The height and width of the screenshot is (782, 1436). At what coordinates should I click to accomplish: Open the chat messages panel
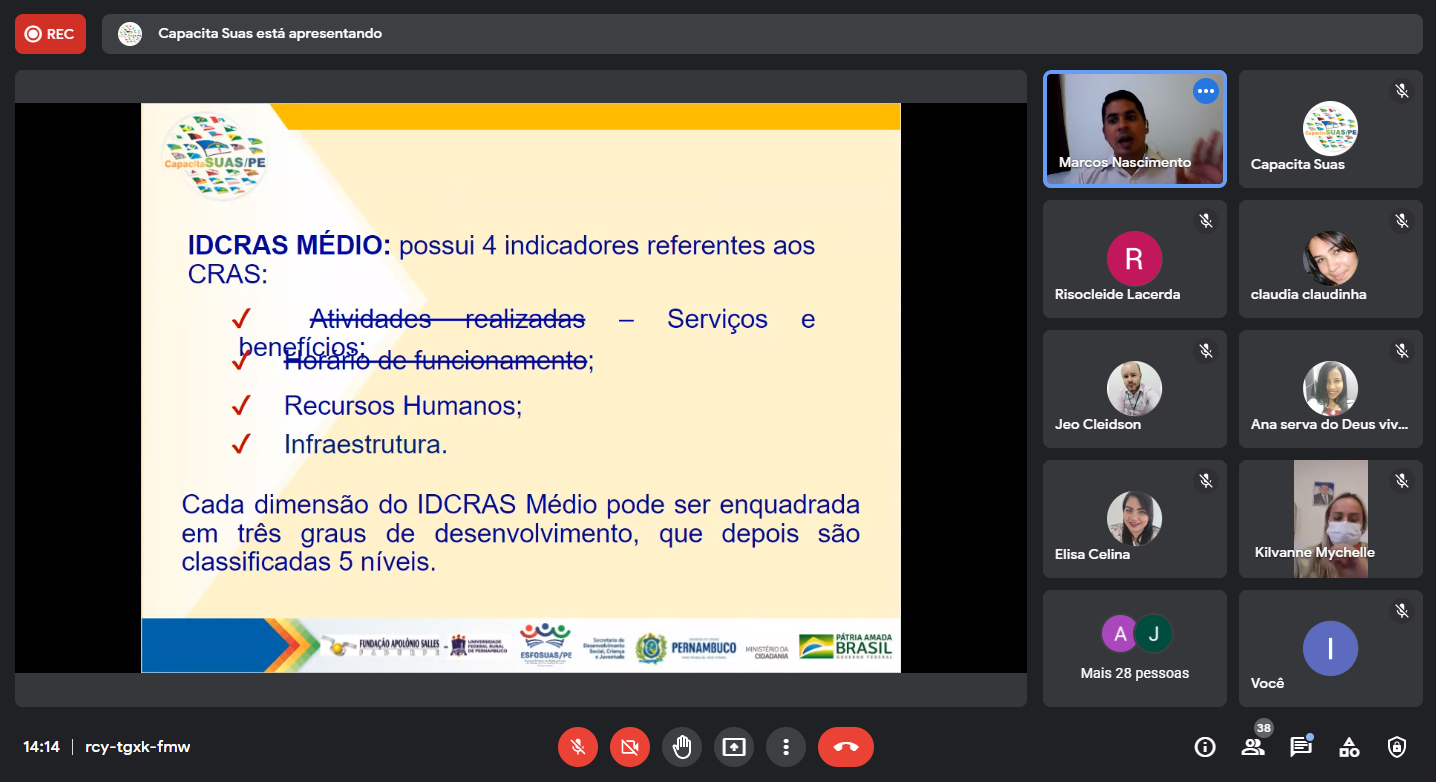pyautogui.click(x=1301, y=747)
